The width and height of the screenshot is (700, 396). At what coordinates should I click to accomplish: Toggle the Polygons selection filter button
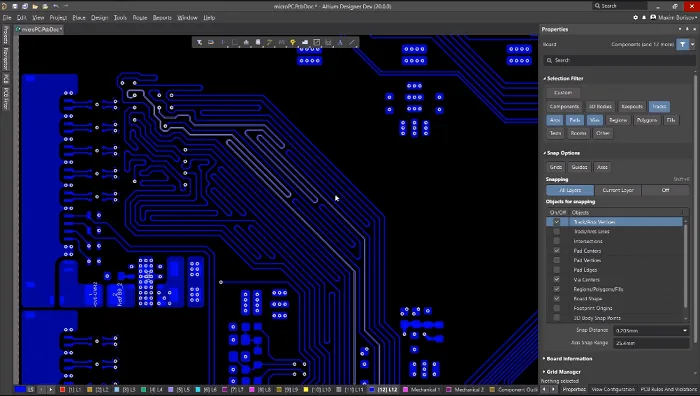(646, 120)
